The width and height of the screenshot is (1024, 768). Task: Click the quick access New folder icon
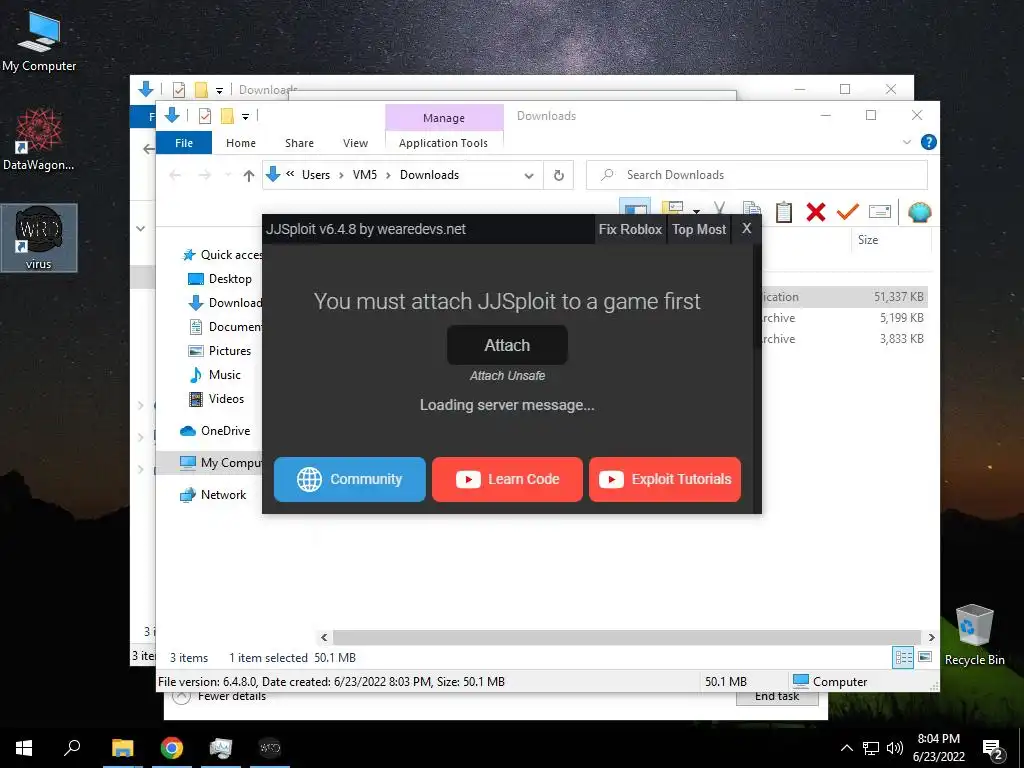[227, 116]
